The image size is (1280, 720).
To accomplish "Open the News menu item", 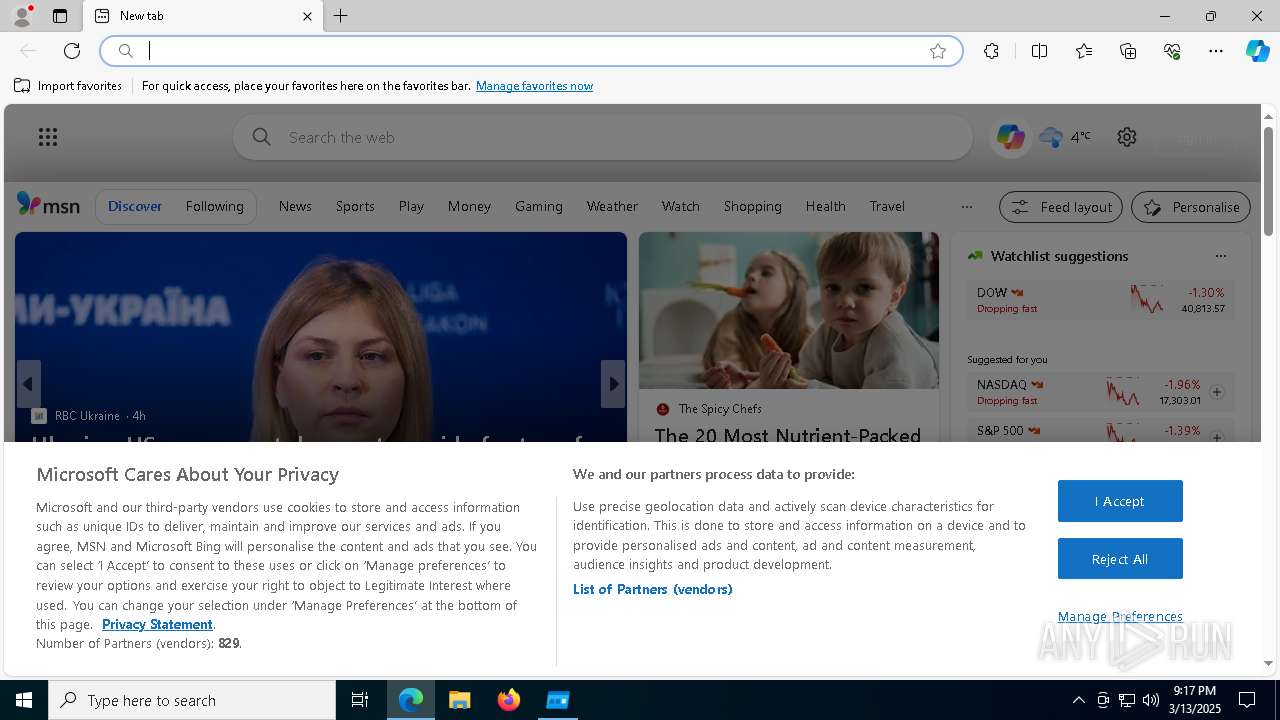I will click(295, 206).
